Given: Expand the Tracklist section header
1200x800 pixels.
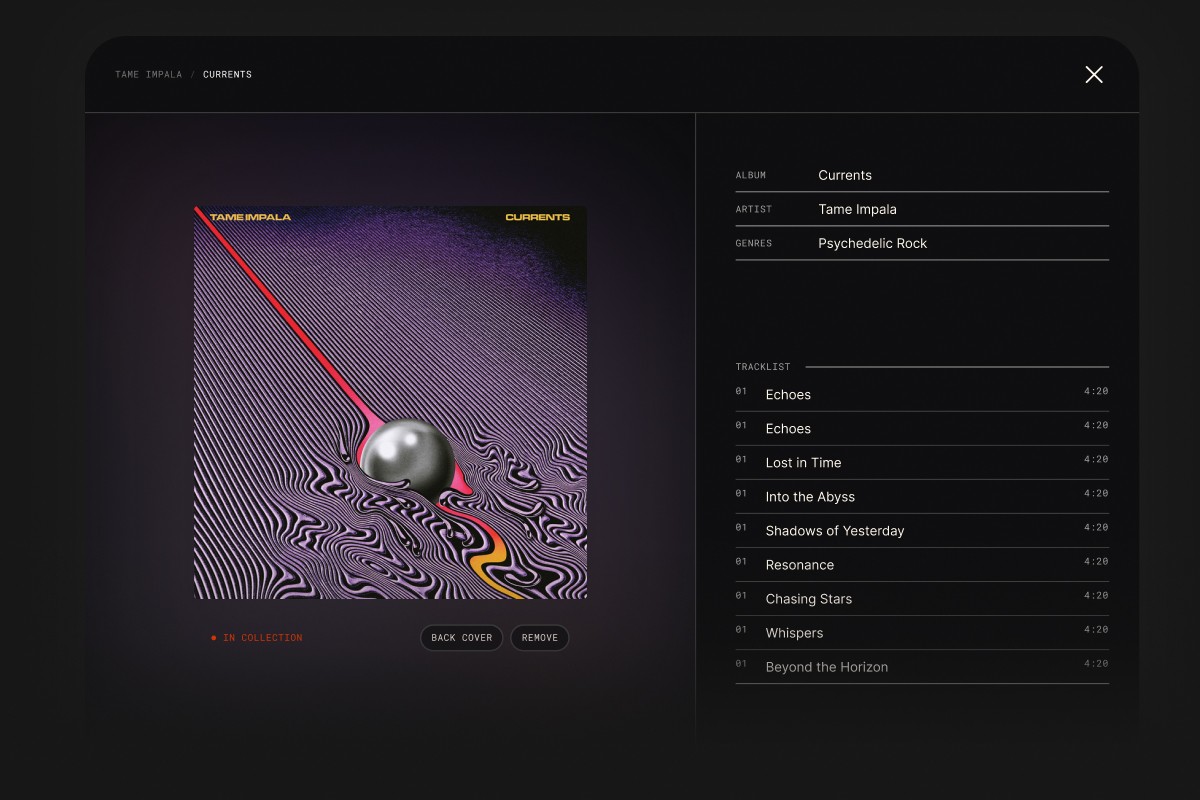Looking at the screenshot, I should [x=763, y=366].
